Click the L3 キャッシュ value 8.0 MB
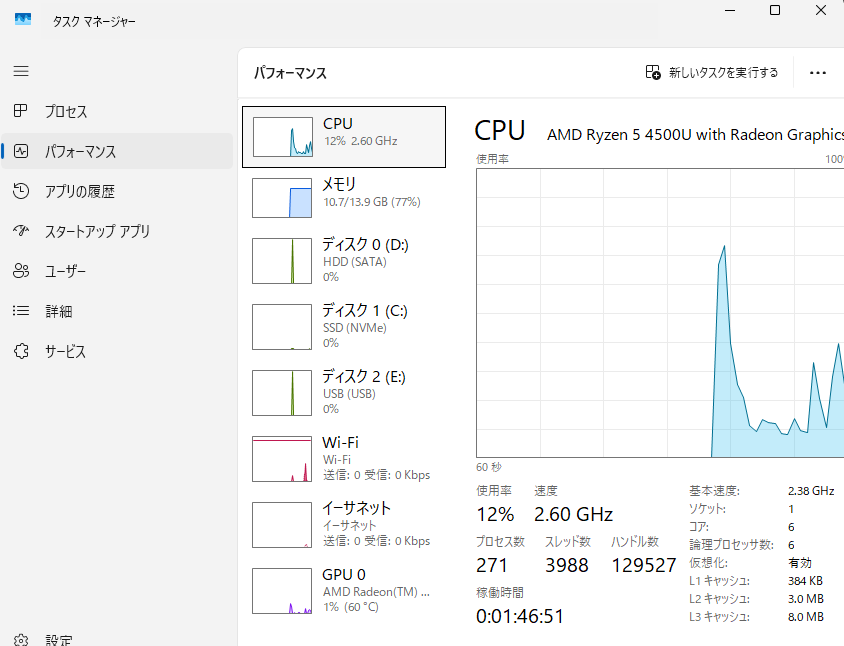This screenshot has width=844, height=646. 806,617
